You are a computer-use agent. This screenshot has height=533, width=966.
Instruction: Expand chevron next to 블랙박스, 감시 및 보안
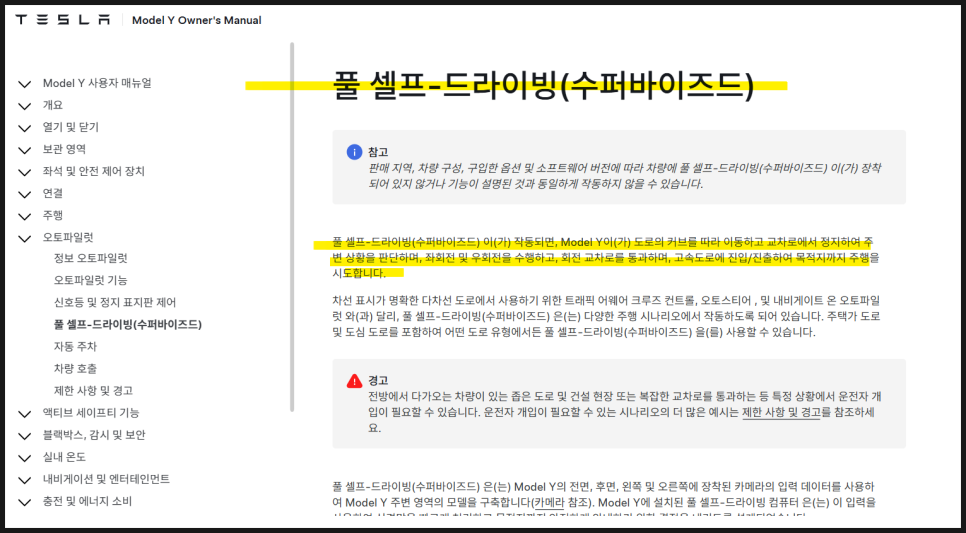pyautogui.click(x=25, y=436)
